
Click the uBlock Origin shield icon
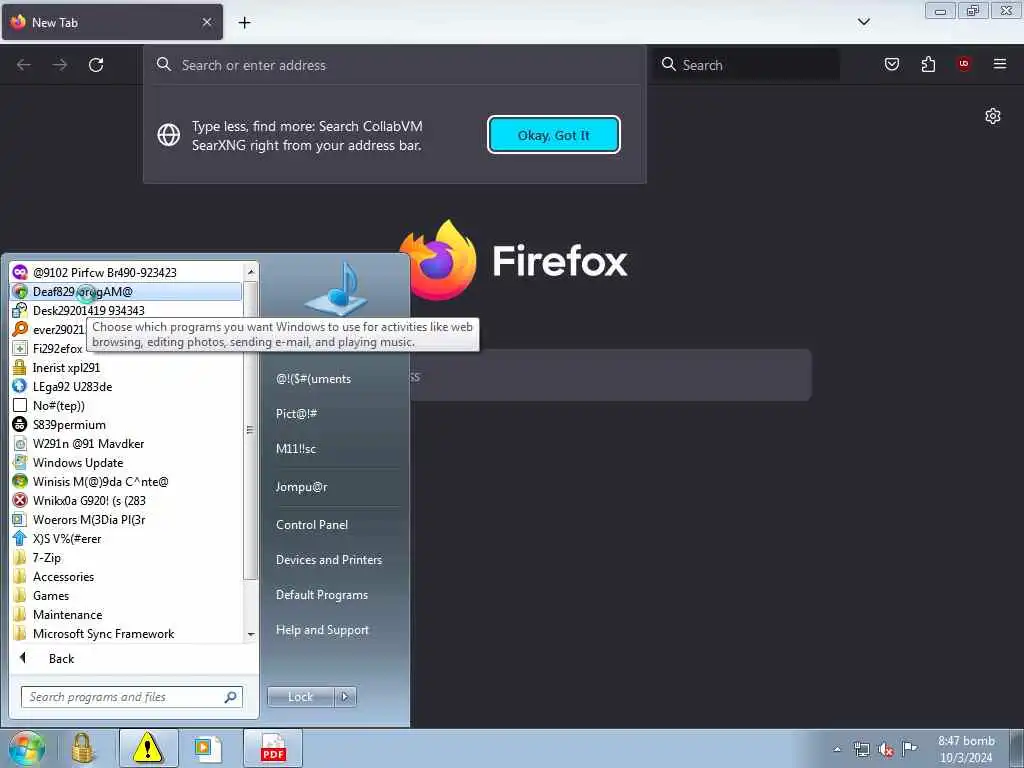[x=964, y=64]
